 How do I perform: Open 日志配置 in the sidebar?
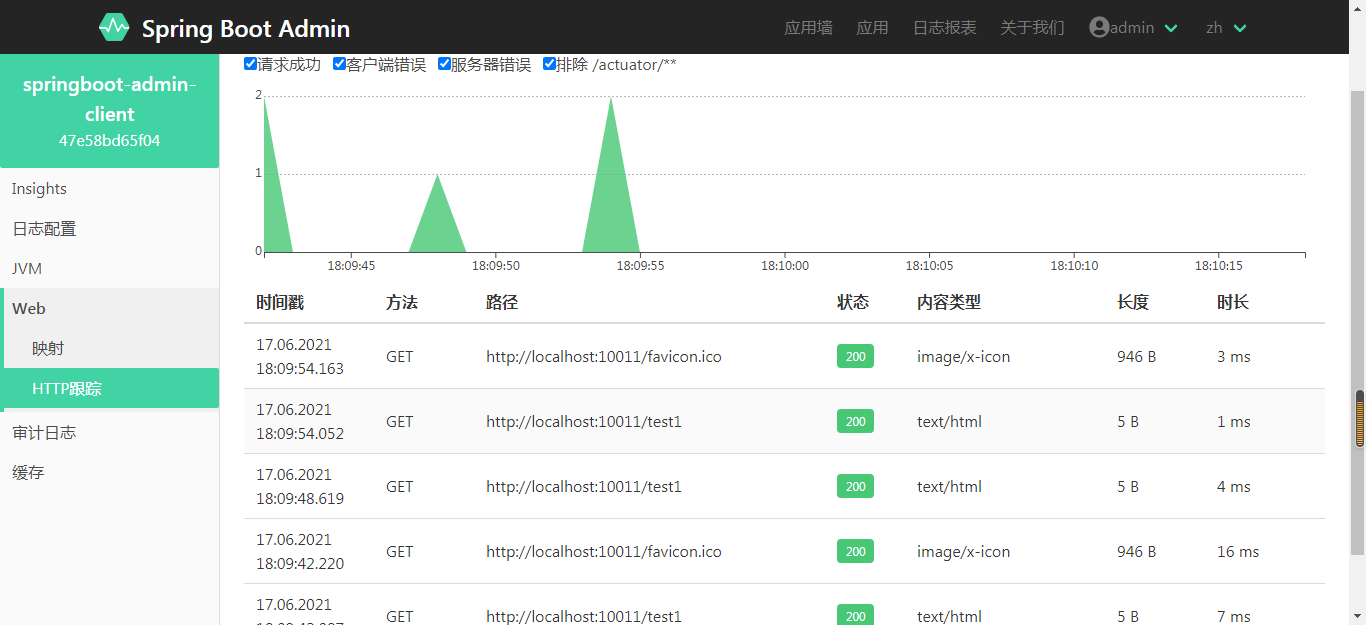pos(109,229)
